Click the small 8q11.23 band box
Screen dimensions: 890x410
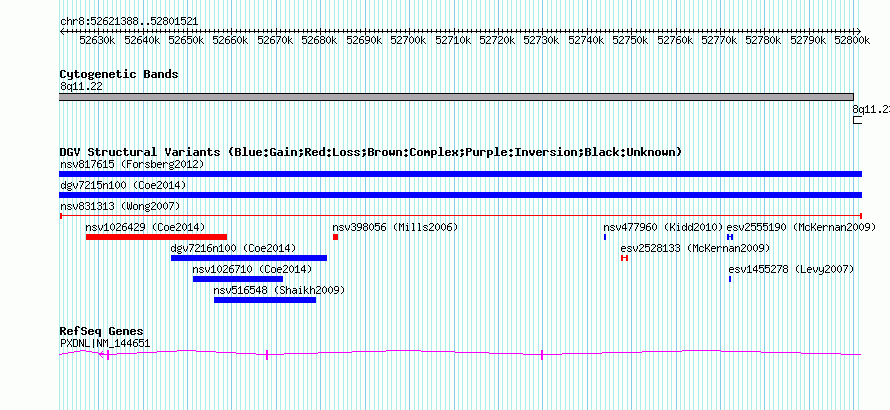(857, 120)
